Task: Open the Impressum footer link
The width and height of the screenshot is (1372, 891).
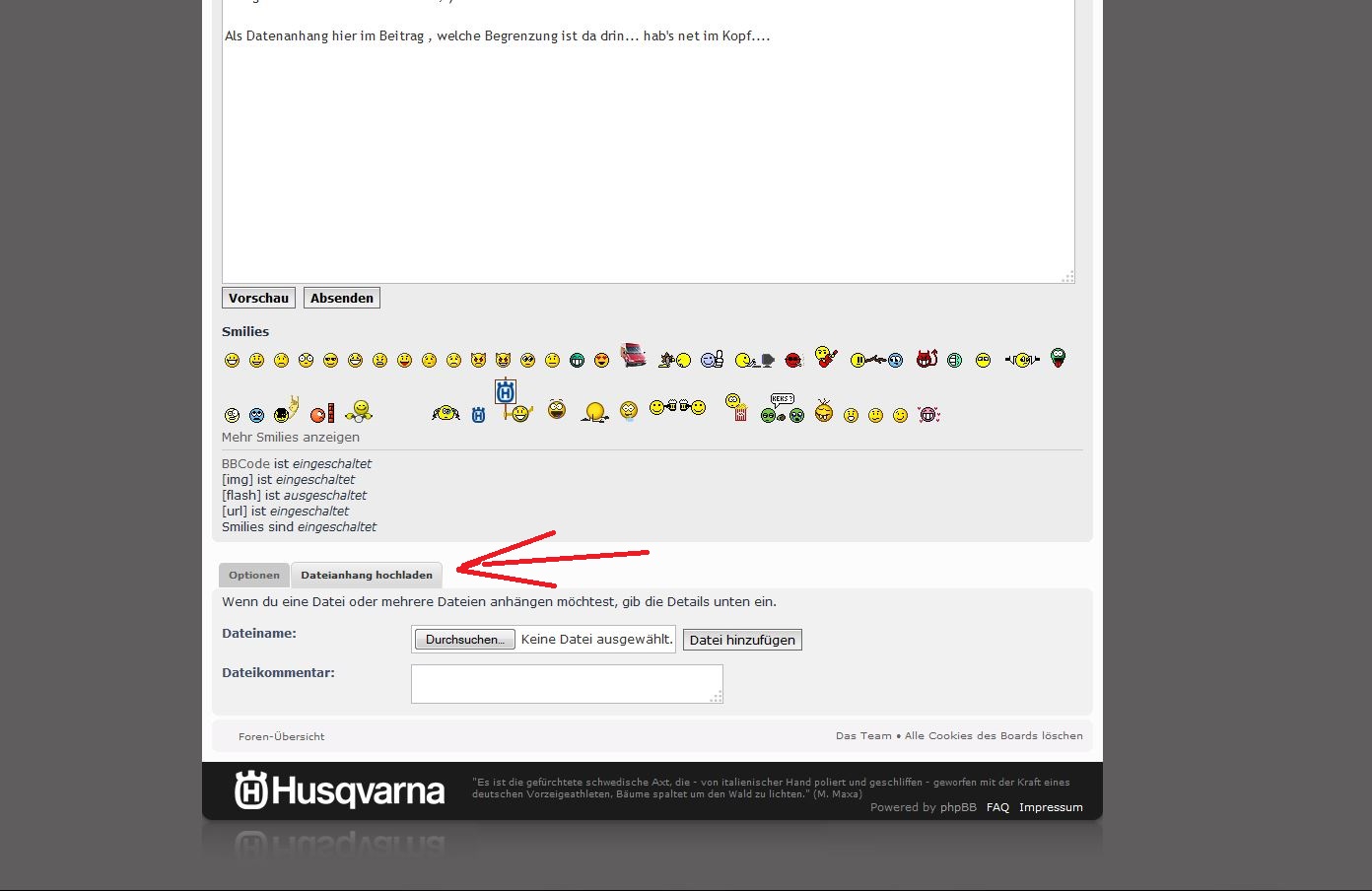Action: click(x=1051, y=807)
